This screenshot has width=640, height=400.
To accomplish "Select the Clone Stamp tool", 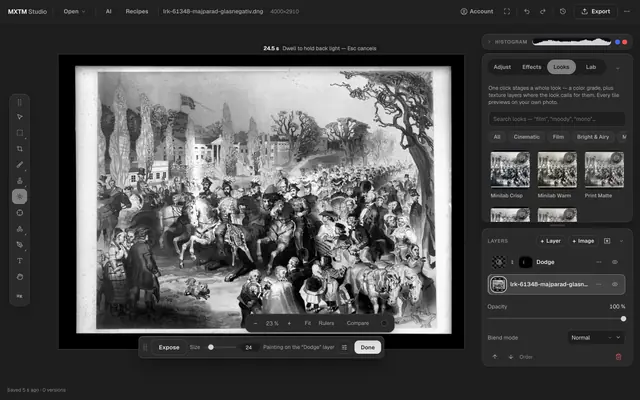I will click(20, 181).
